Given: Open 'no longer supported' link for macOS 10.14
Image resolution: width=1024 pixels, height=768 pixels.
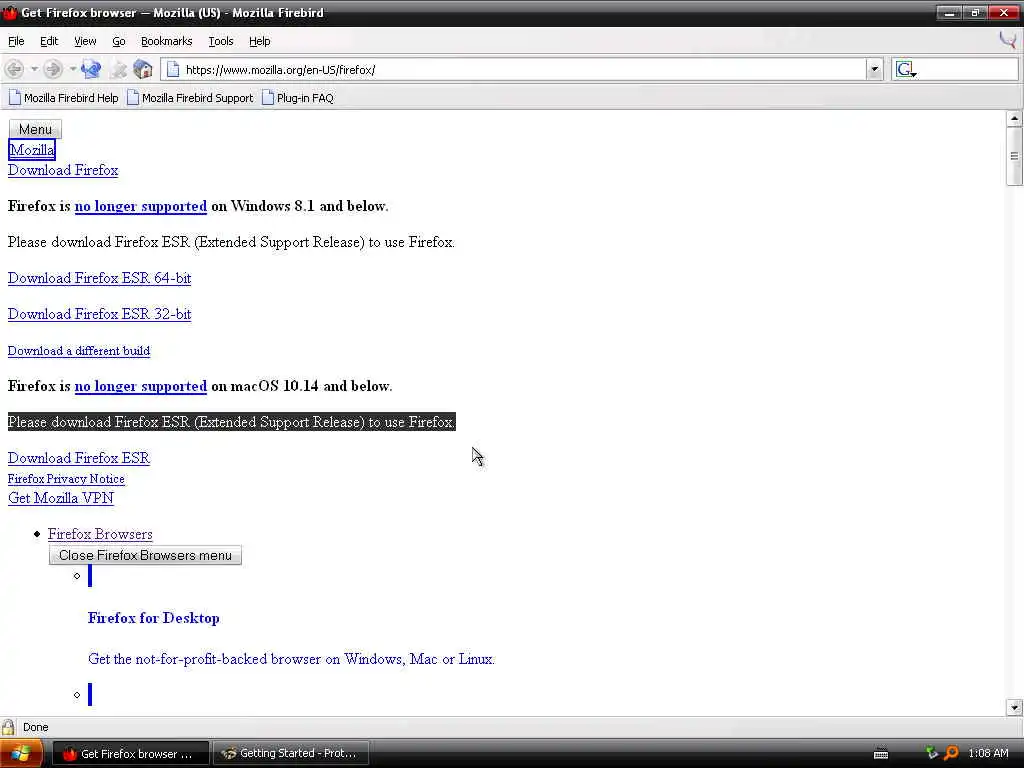Looking at the screenshot, I should (140, 387).
